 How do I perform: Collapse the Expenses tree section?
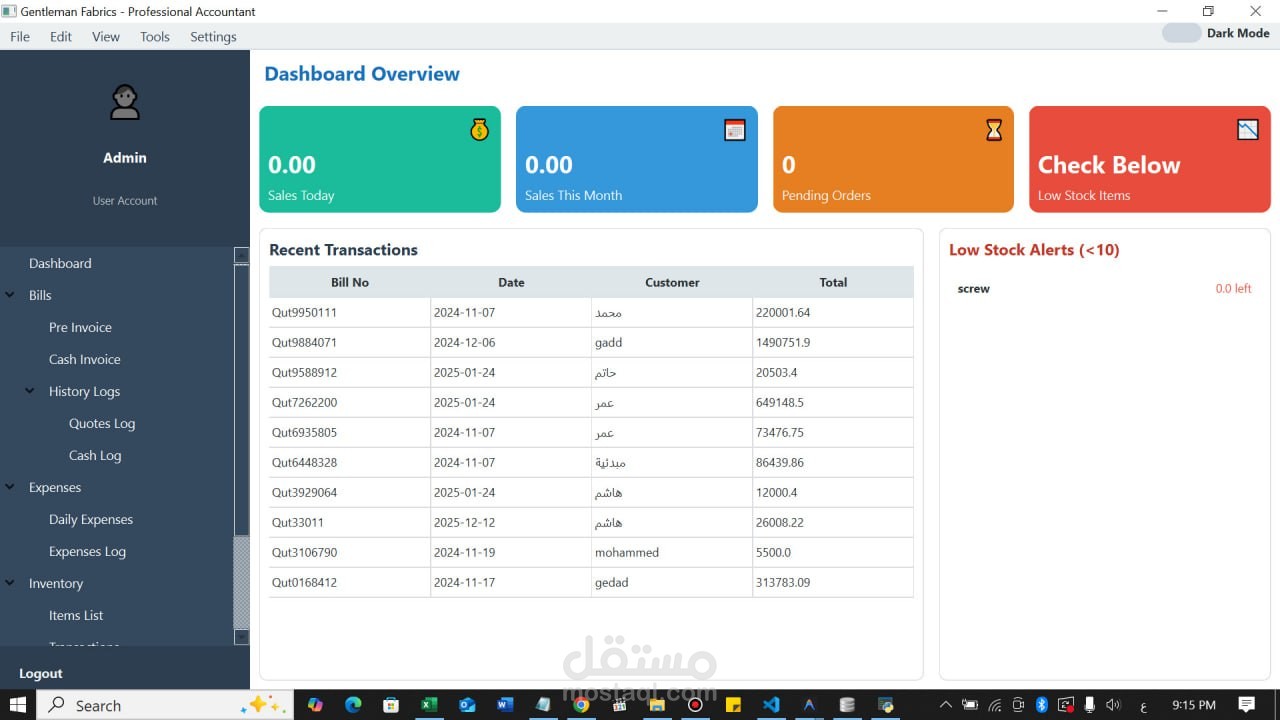pos(10,487)
